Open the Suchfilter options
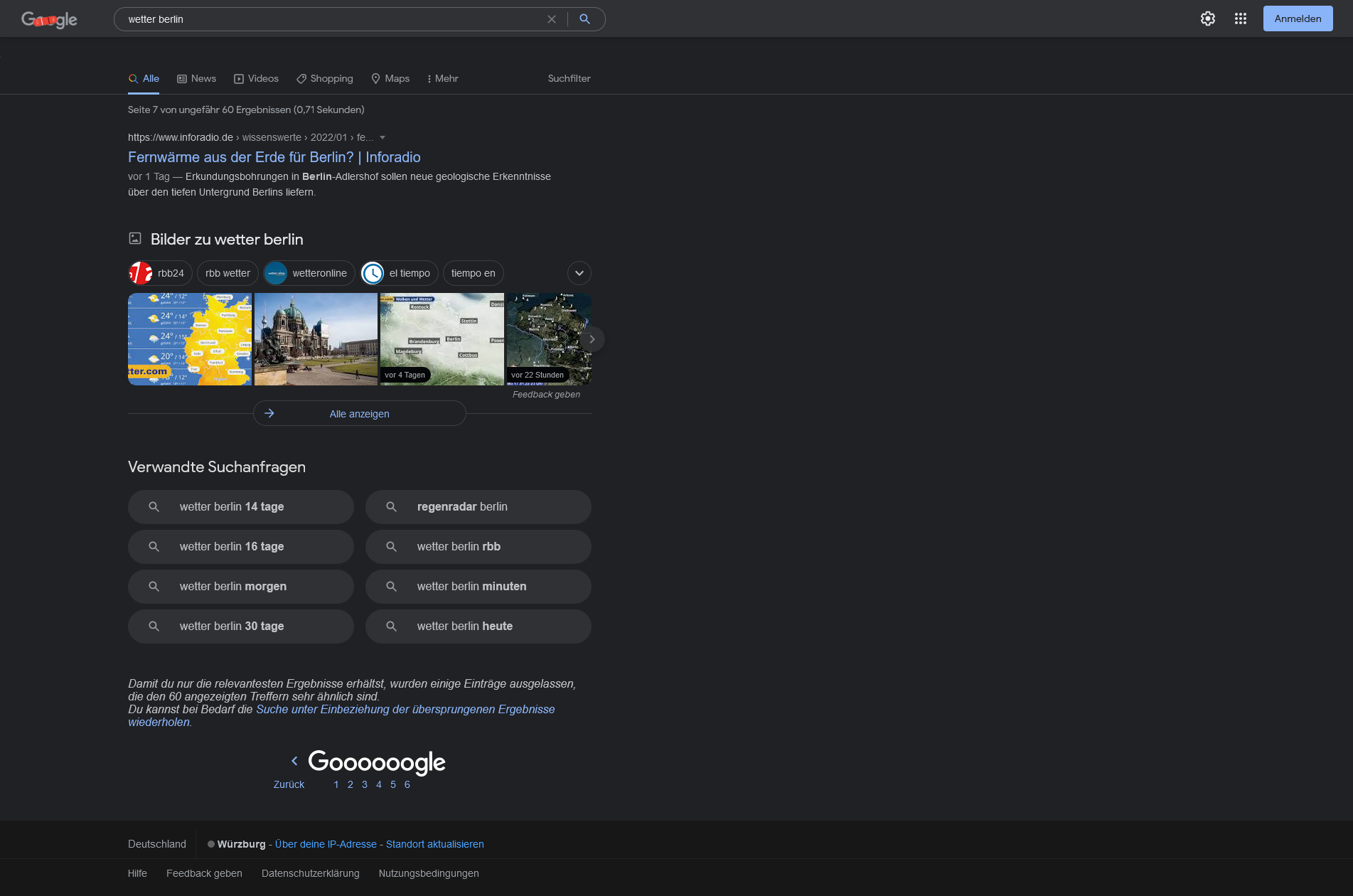Image resolution: width=1353 pixels, height=896 pixels. 569,79
